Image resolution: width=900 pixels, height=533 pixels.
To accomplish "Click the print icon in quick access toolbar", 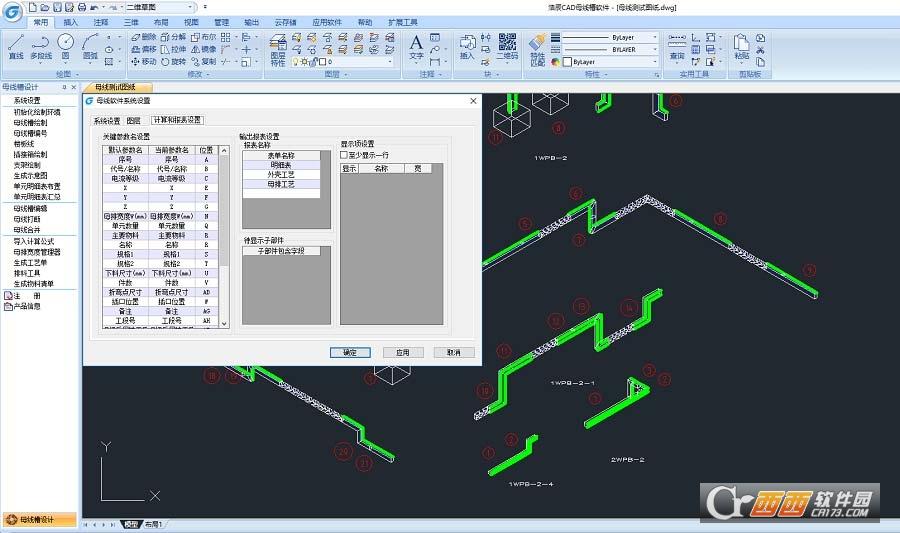I will tap(82, 7).
